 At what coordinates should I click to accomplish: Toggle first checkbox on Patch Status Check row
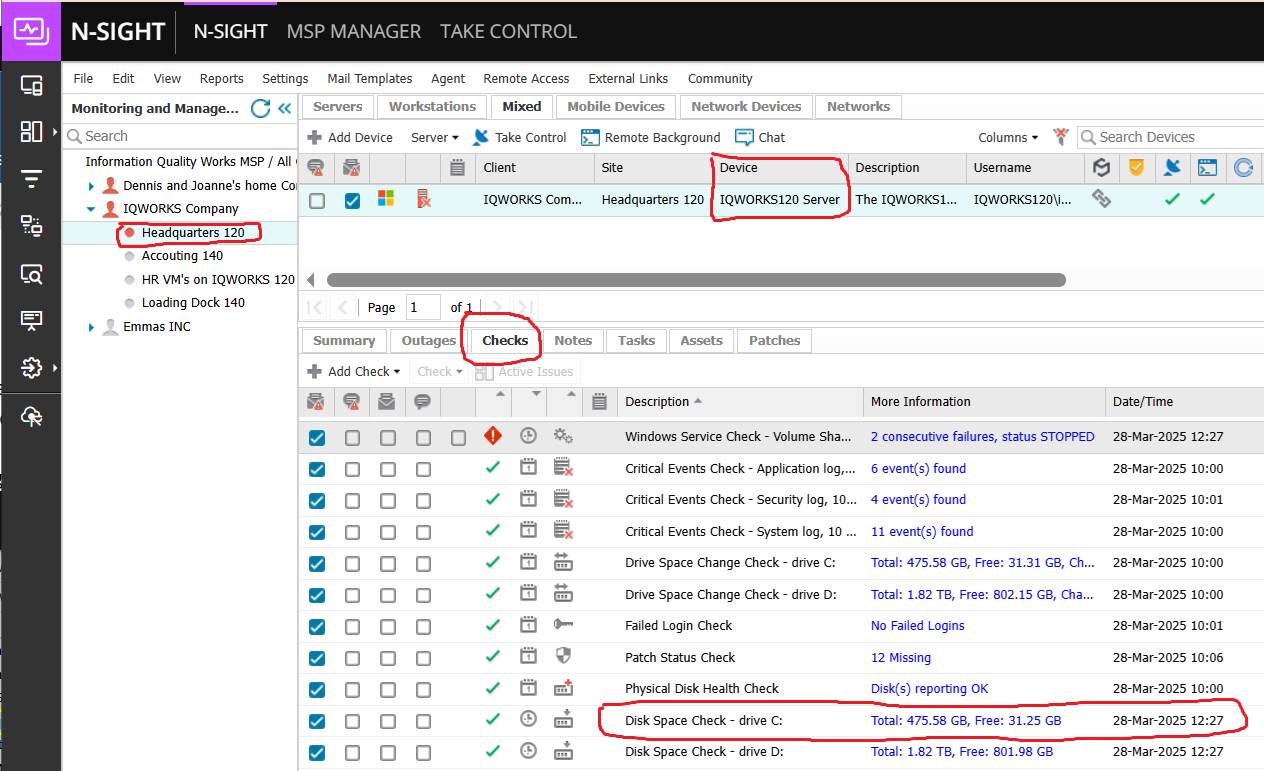tap(317, 658)
